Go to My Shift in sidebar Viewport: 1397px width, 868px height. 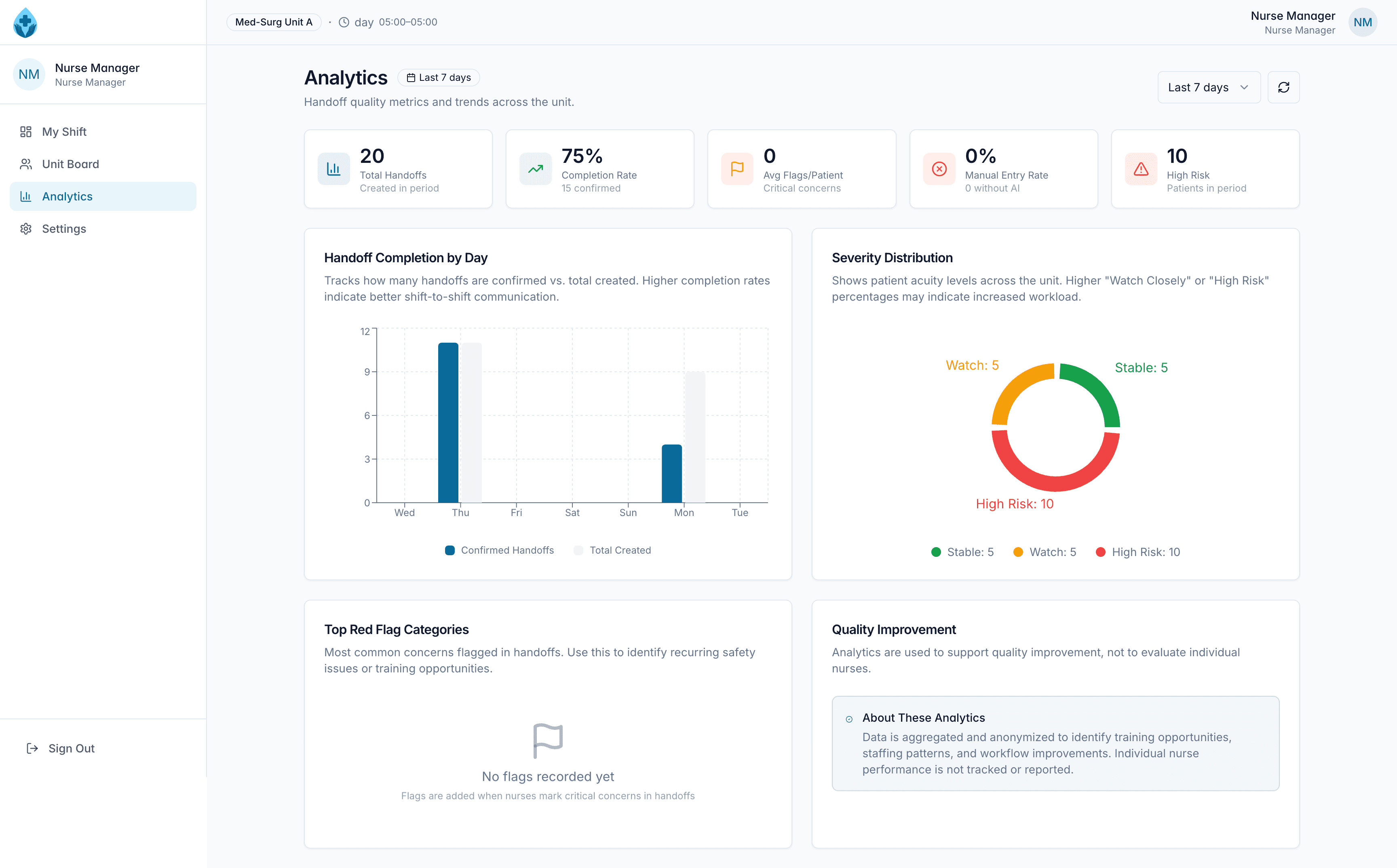pyautogui.click(x=64, y=131)
